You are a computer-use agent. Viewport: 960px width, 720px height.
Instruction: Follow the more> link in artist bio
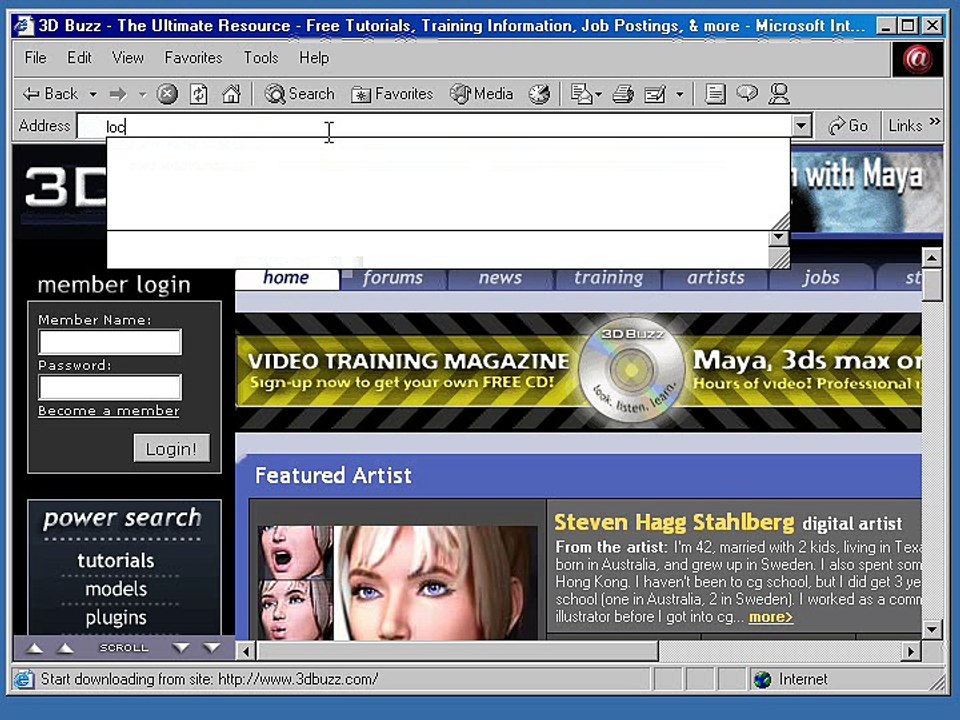pos(771,617)
